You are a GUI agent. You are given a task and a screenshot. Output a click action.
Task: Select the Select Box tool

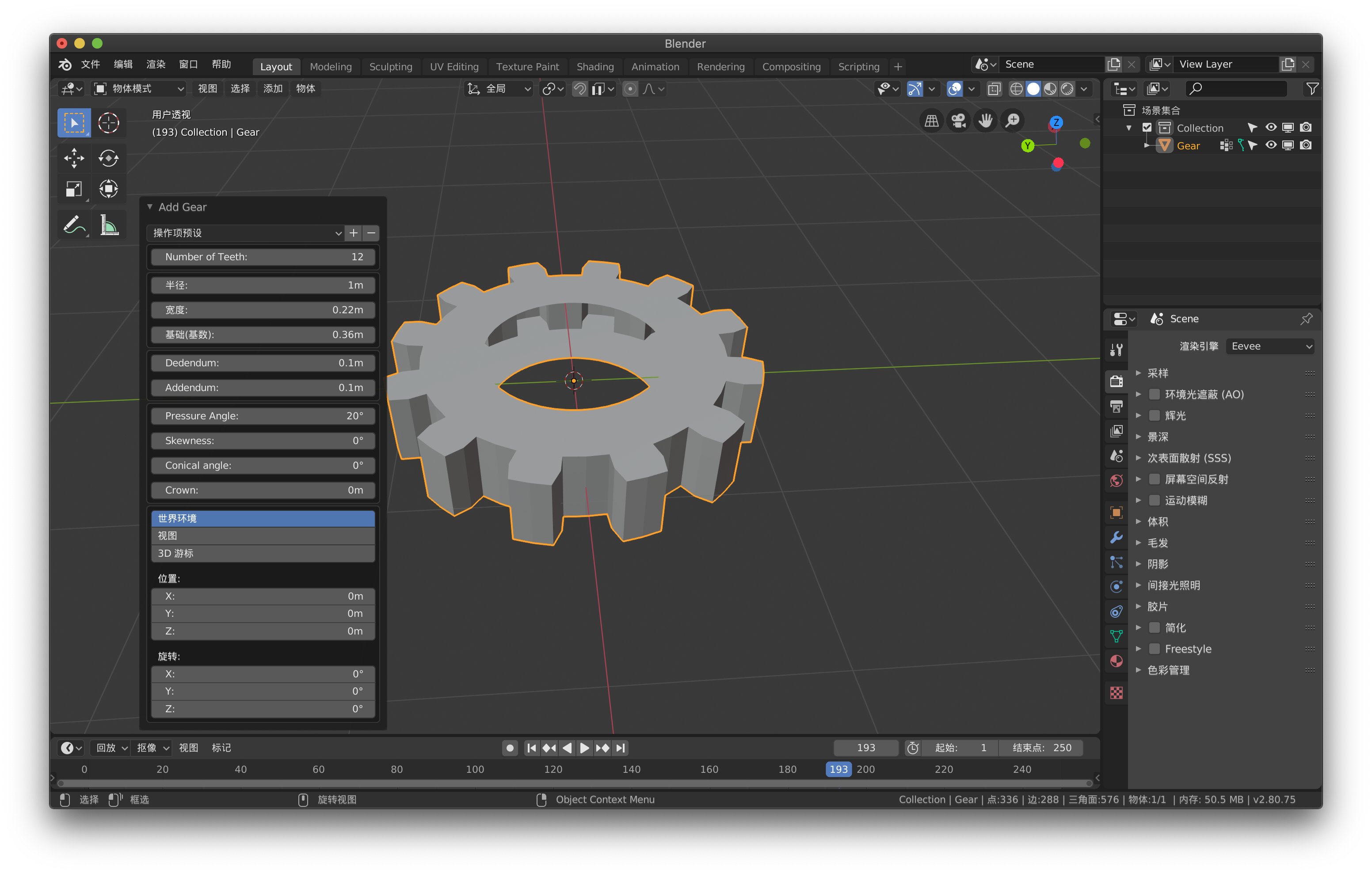coord(74,123)
